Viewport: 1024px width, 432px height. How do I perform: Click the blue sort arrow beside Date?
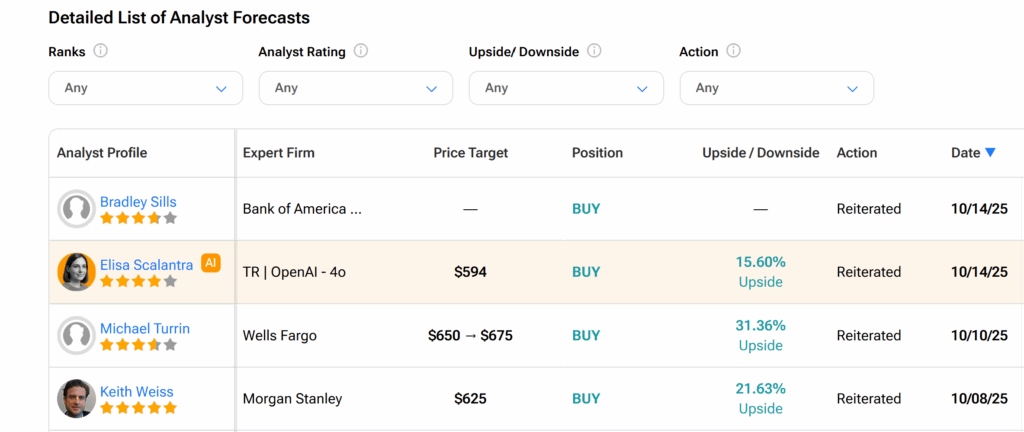click(990, 153)
